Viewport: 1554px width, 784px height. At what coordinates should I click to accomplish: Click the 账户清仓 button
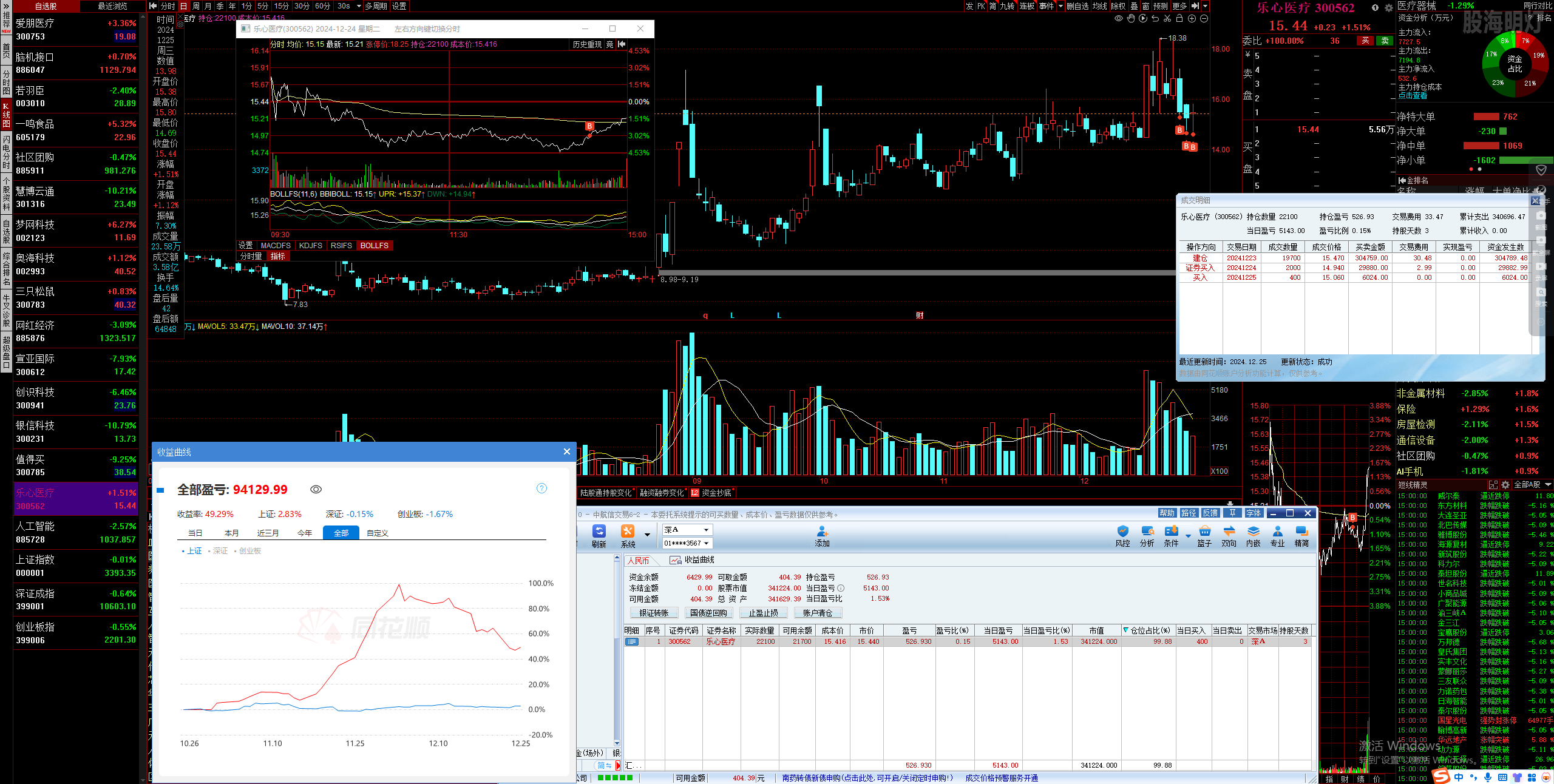(x=818, y=613)
